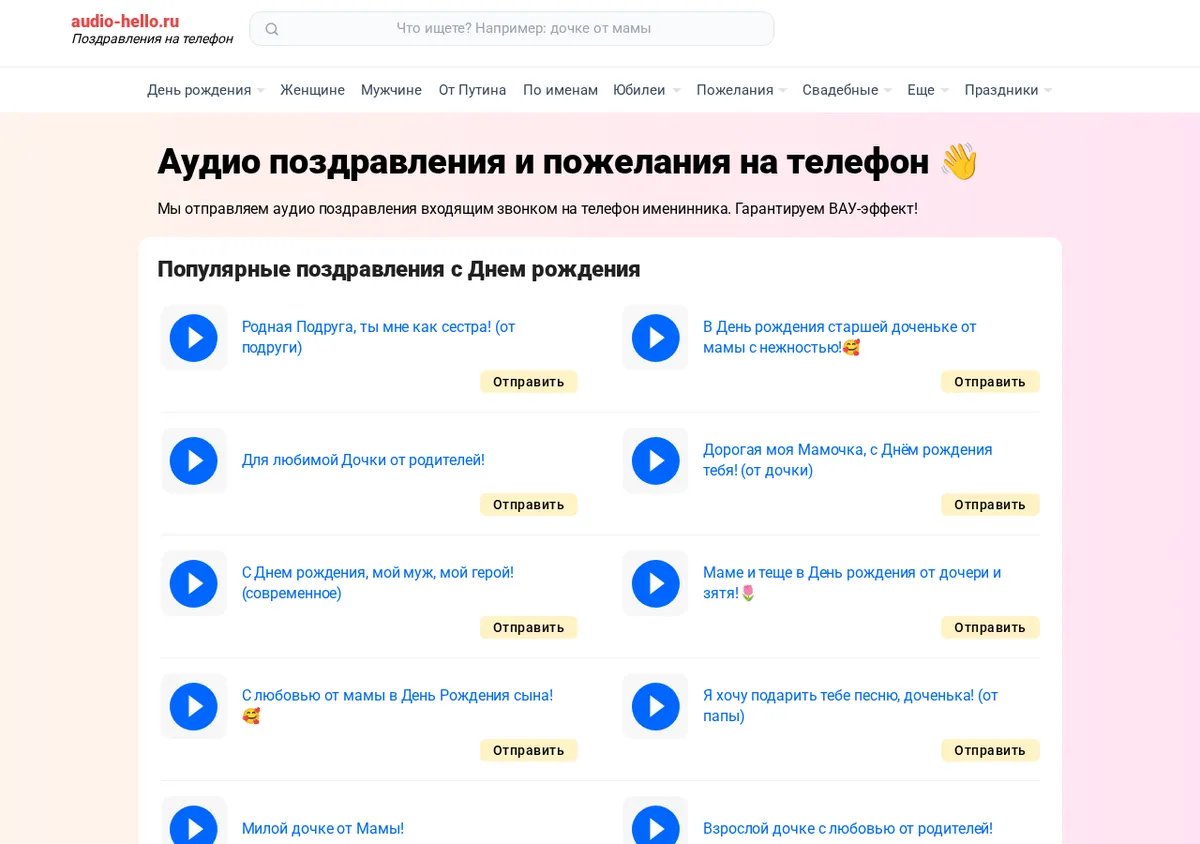Go to the По именам section
This screenshot has width=1200, height=844.
point(560,90)
